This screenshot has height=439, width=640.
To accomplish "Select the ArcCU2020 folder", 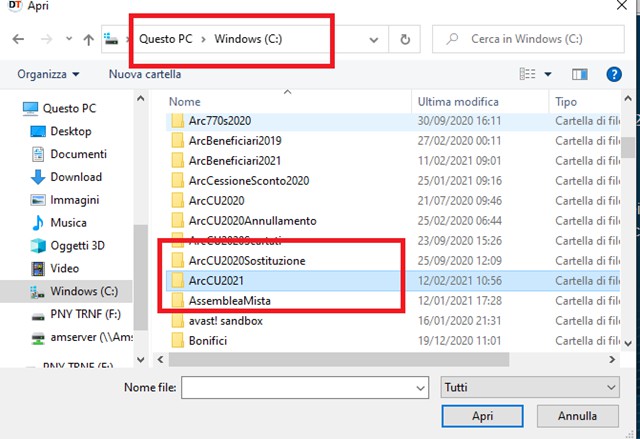I will point(216,201).
